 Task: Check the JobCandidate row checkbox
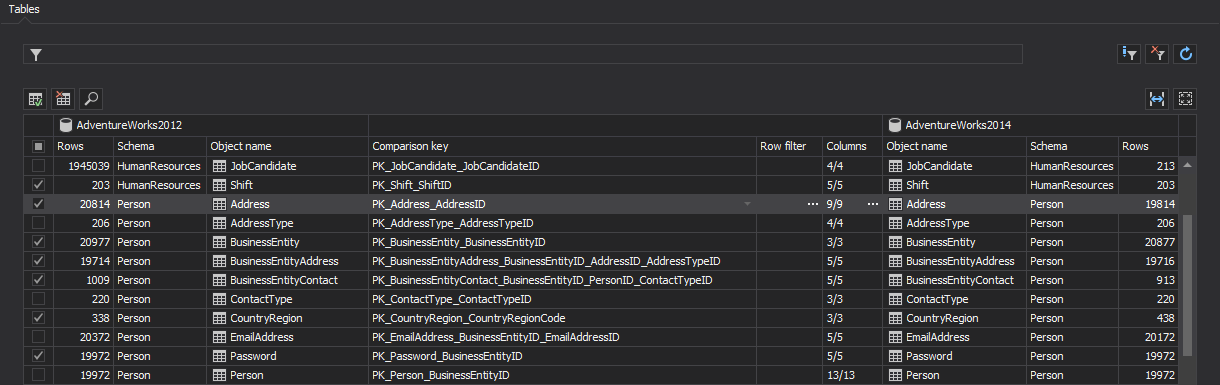click(x=39, y=166)
